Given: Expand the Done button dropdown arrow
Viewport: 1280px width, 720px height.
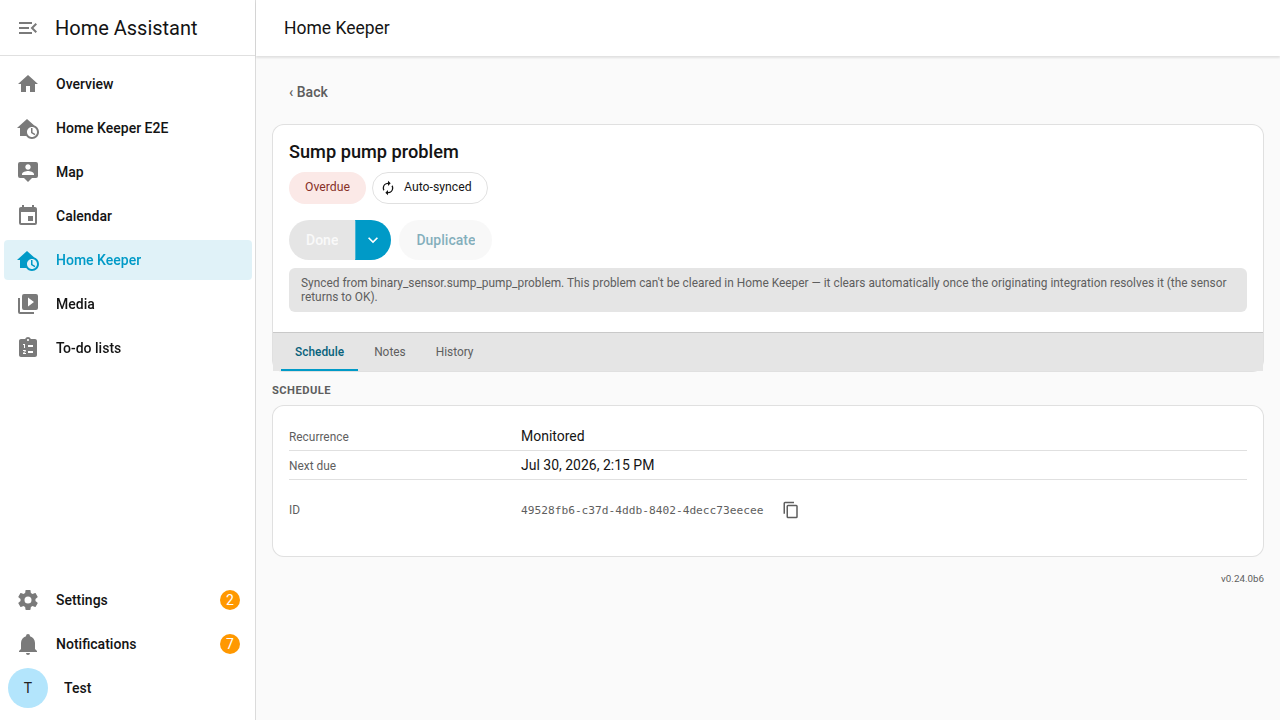Looking at the screenshot, I should [373, 240].
